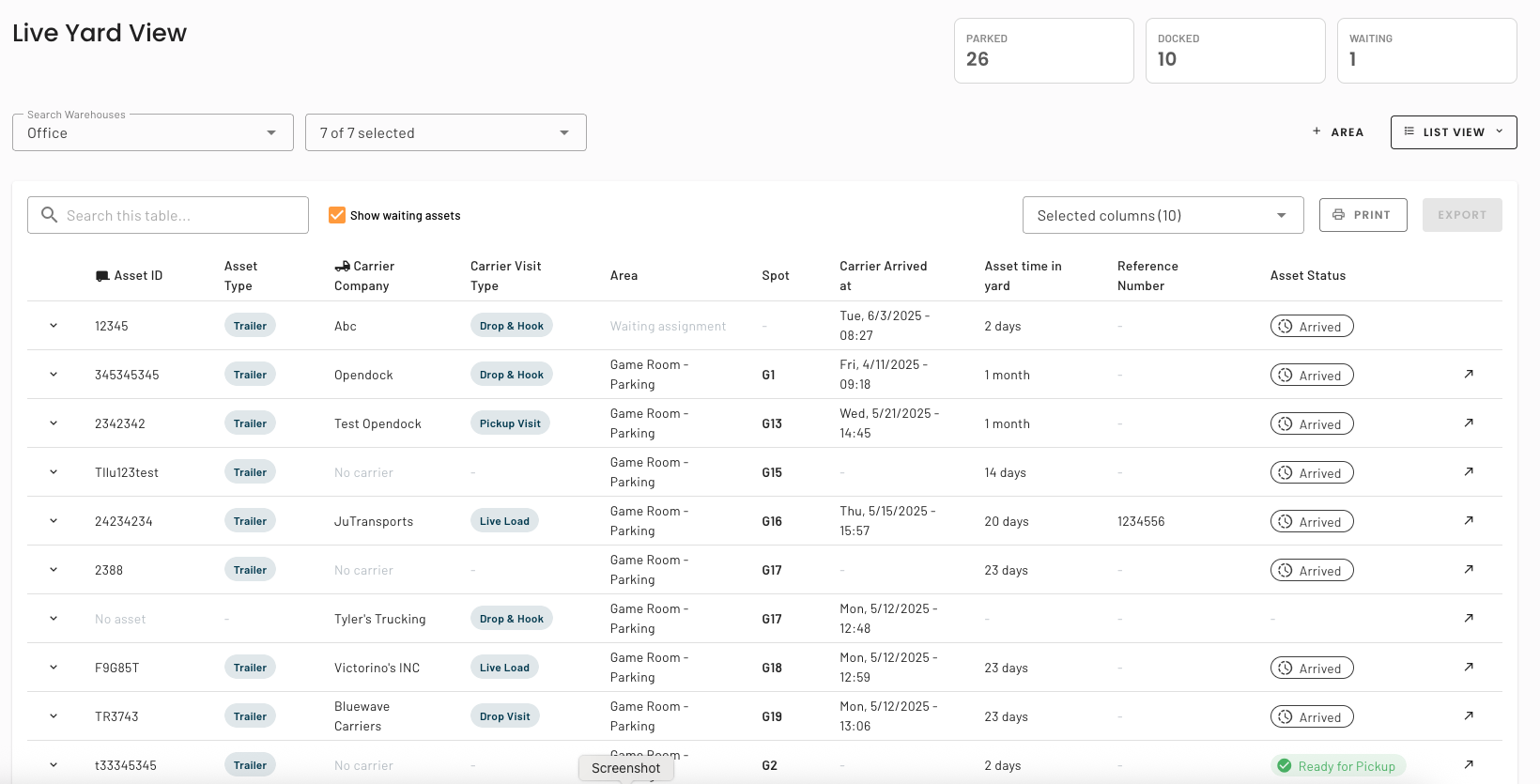Viewport: 1540px width, 784px height.
Task: Click the Arrived status badge for 345345345
Action: [1312, 375]
